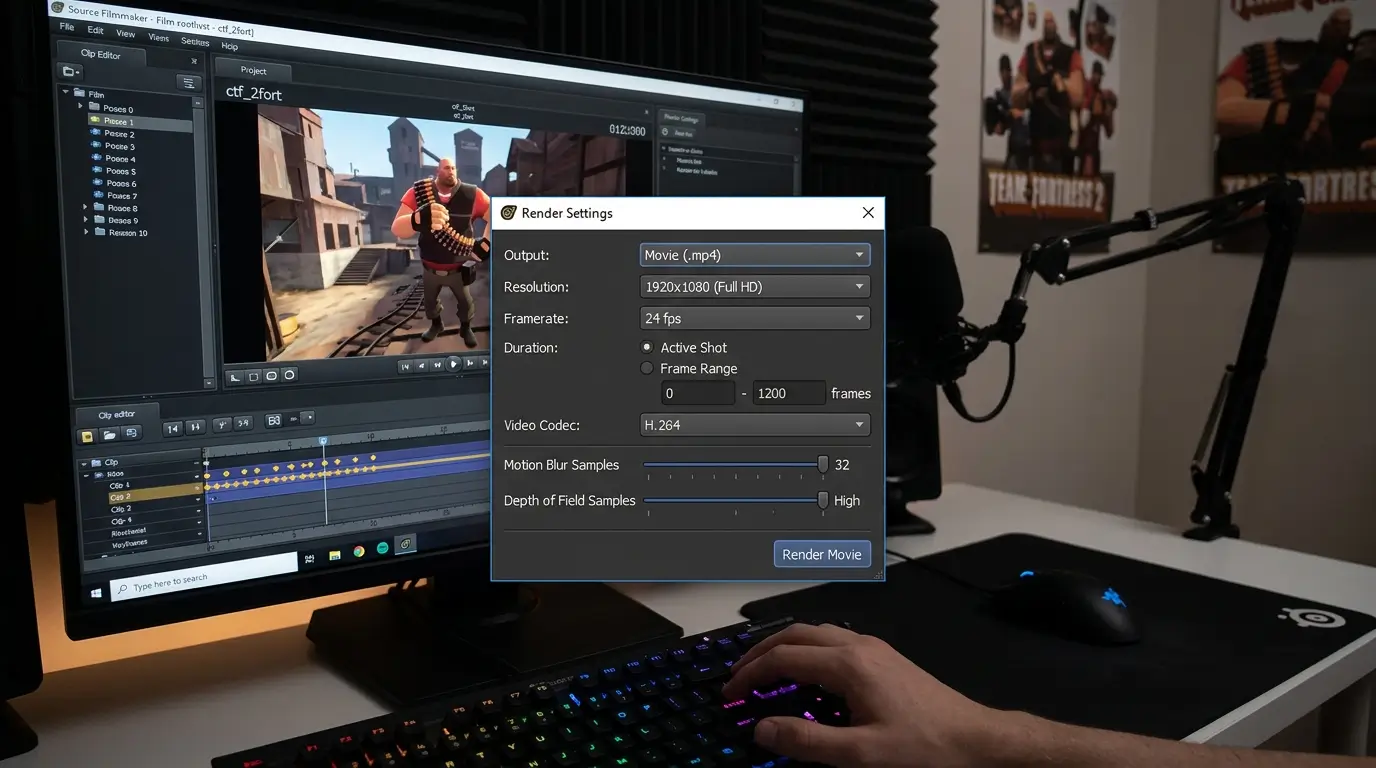Image resolution: width=1376 pixels, height=768 pixels.
Task: Close the Render Settings dialog
Action: 868,212
